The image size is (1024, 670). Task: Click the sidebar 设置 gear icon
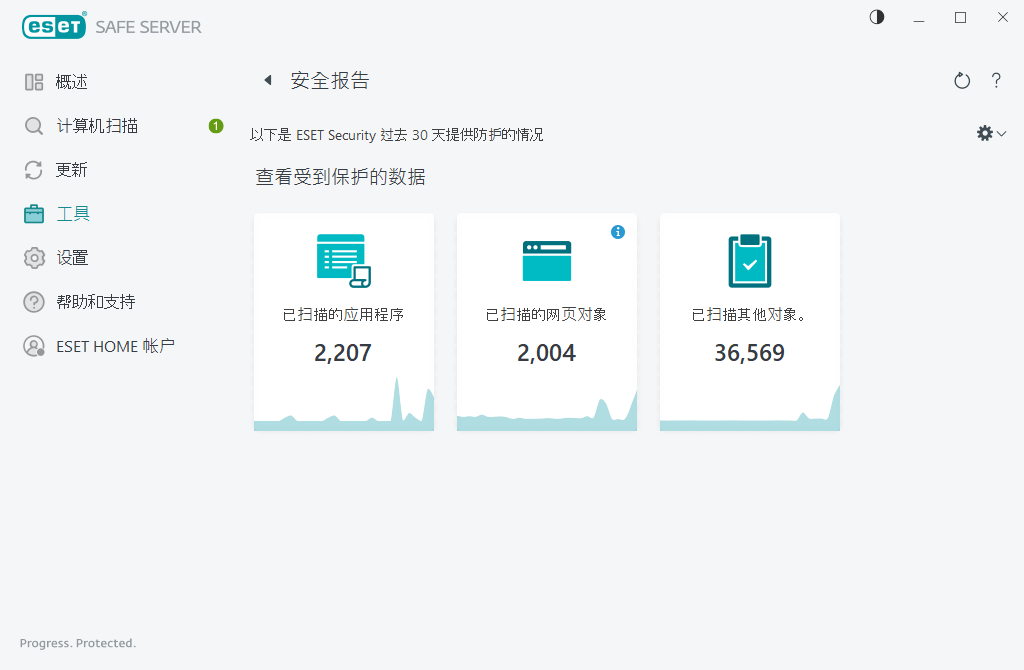(x=33, y=257)
